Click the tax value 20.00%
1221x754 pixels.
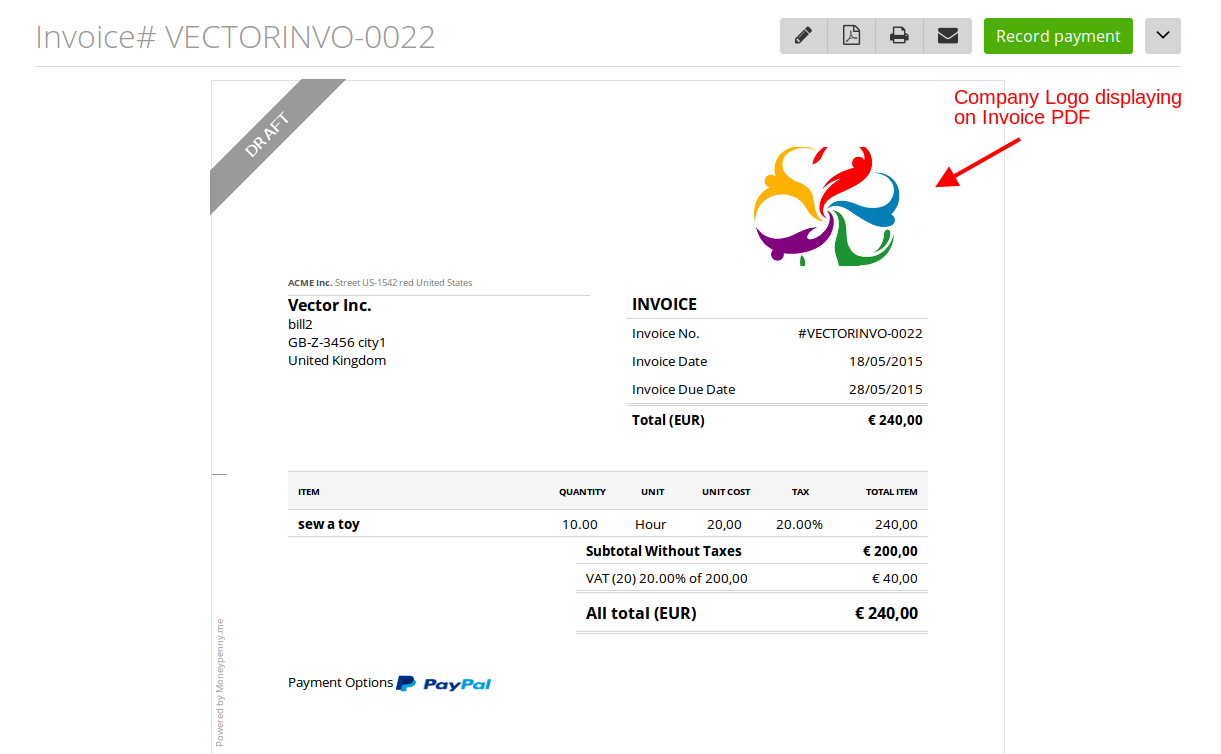click(799, 524)
